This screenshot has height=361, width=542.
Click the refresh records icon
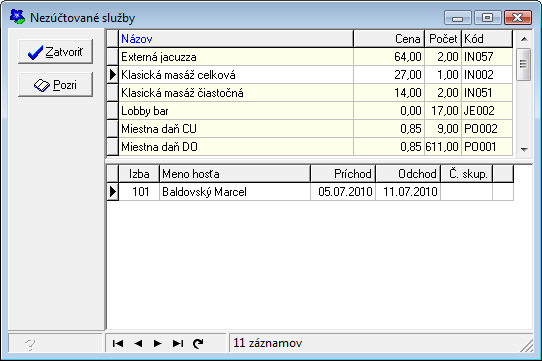tap(198, 343)
